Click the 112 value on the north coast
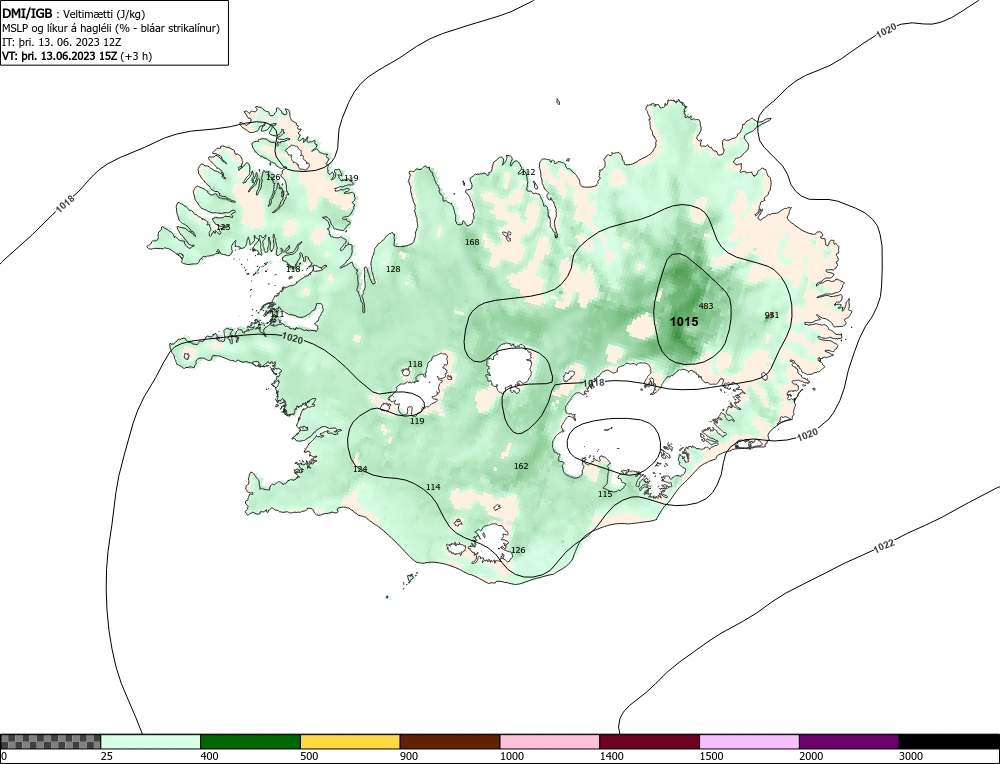The height and width of the screenshot is (764, 1000). 528,172
